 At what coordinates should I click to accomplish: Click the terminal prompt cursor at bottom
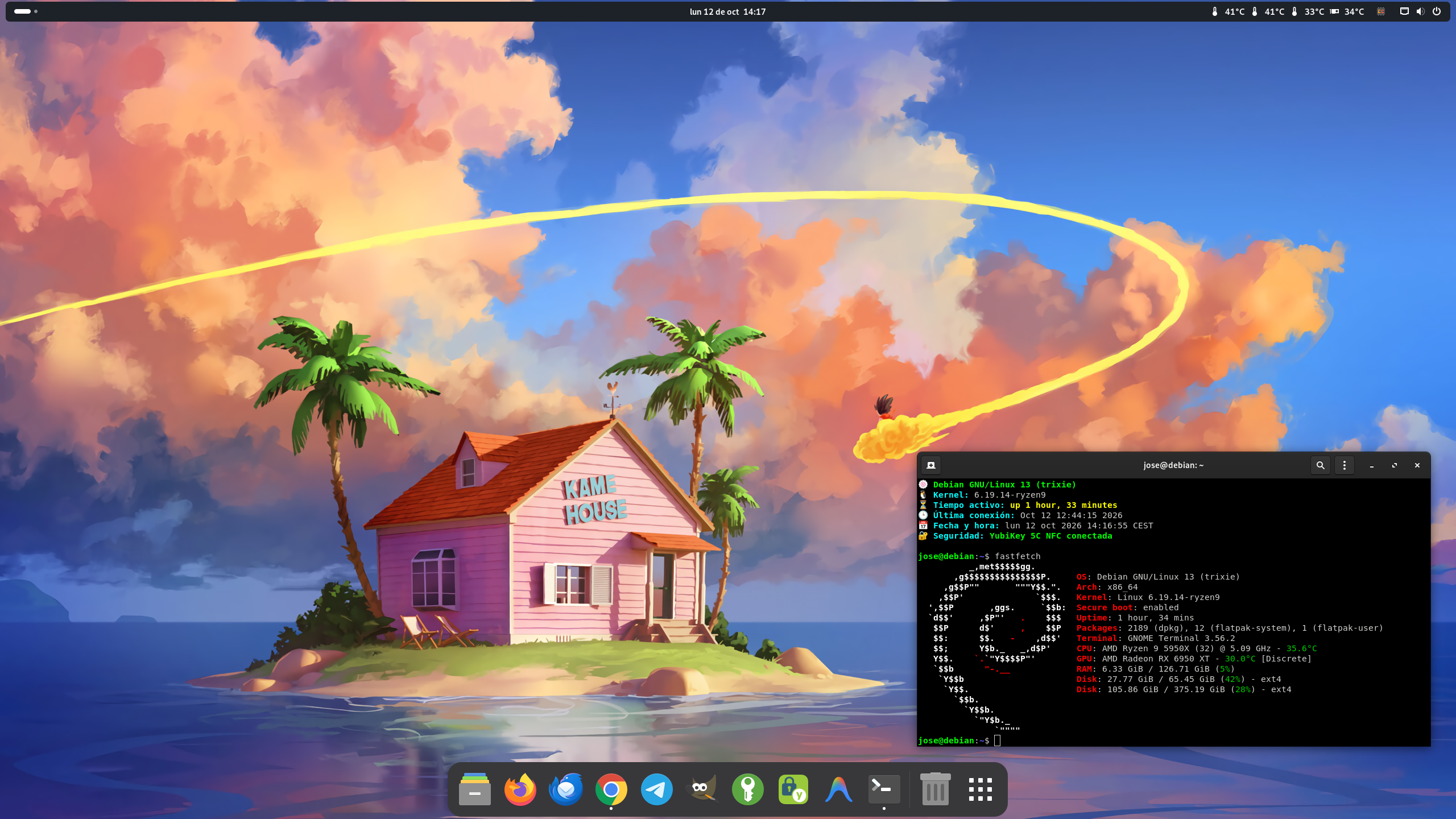997,740
